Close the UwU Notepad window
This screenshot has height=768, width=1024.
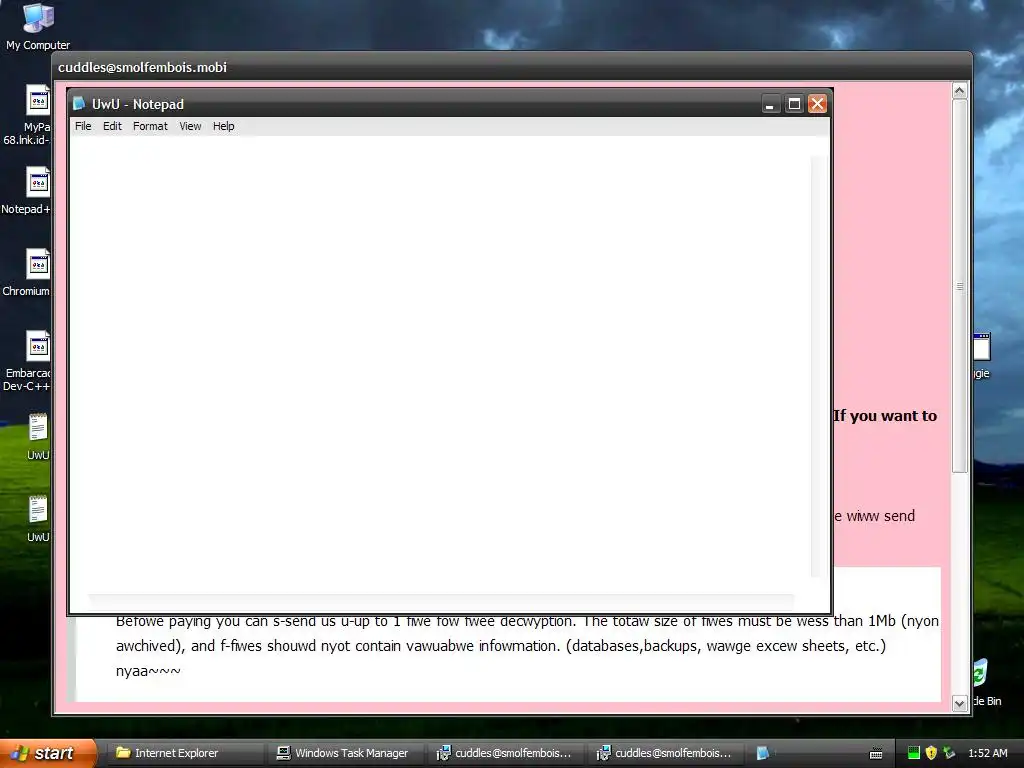point(818,104)
